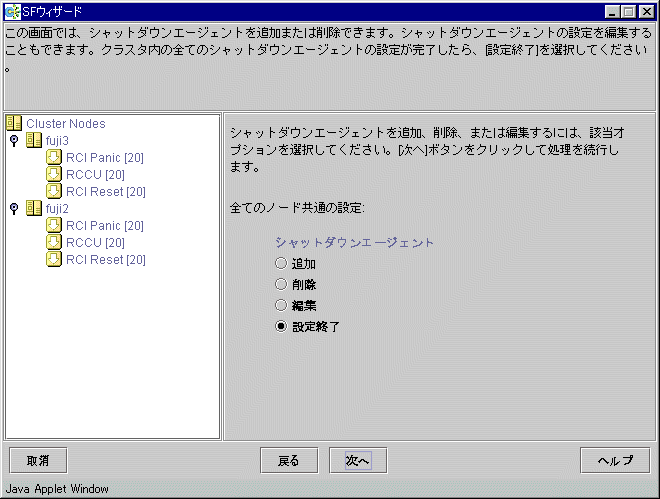Viewport: 660px width, 499px height.
Task: Select the fuji2 node label
Action: 57,208
